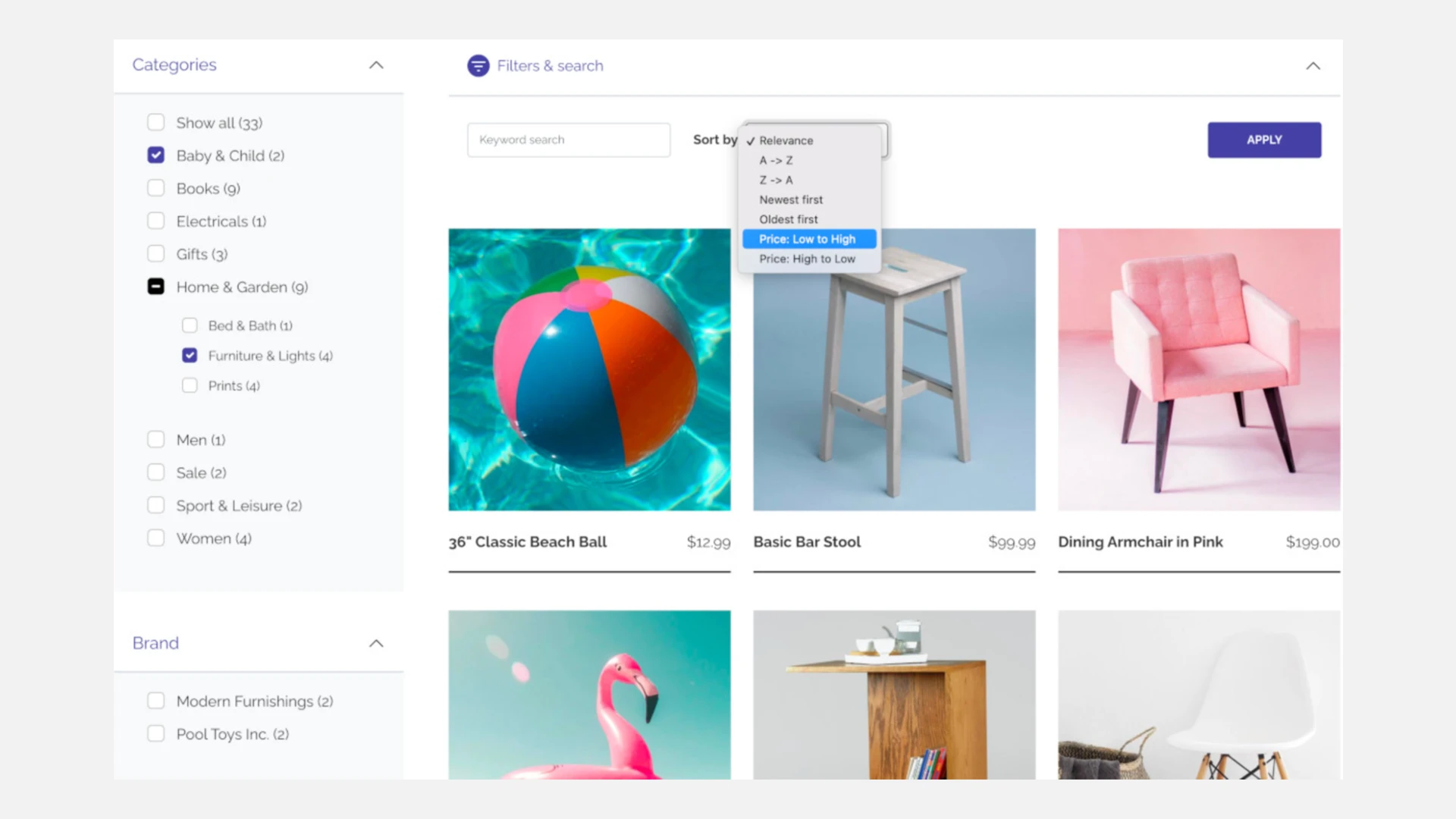Open the white chair product image
The image size is (1456, 819).
point(1199,695)
